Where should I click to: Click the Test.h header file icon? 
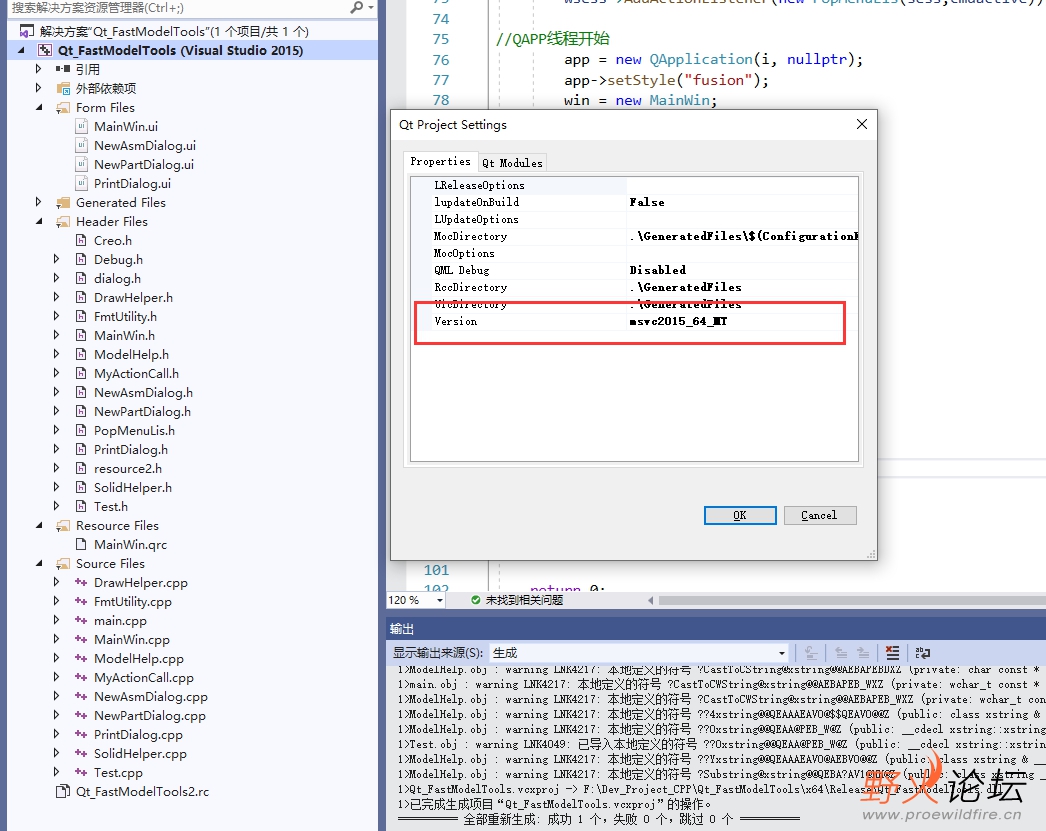81,507
